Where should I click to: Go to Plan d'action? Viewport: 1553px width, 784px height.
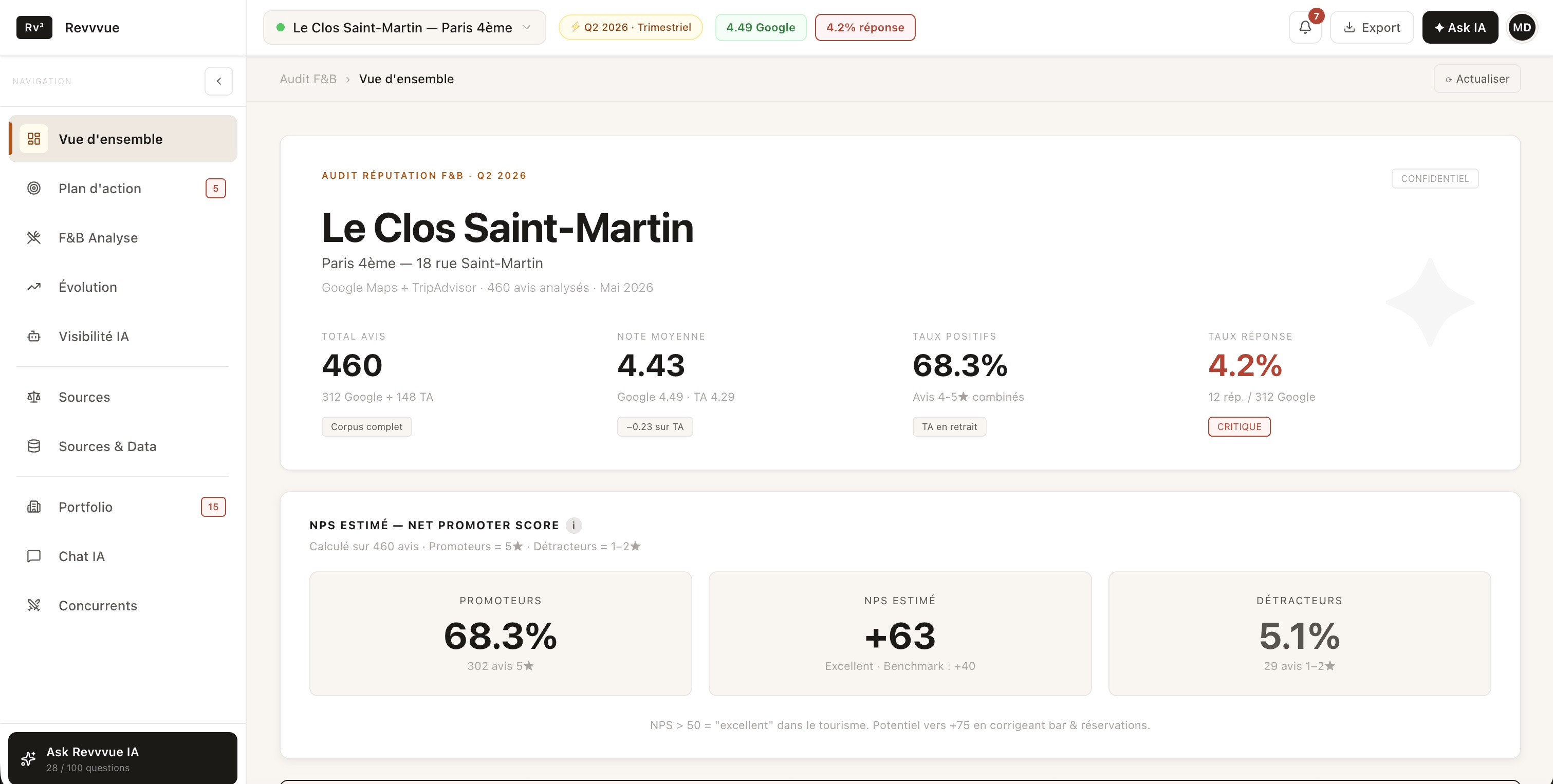pos(123,188)
